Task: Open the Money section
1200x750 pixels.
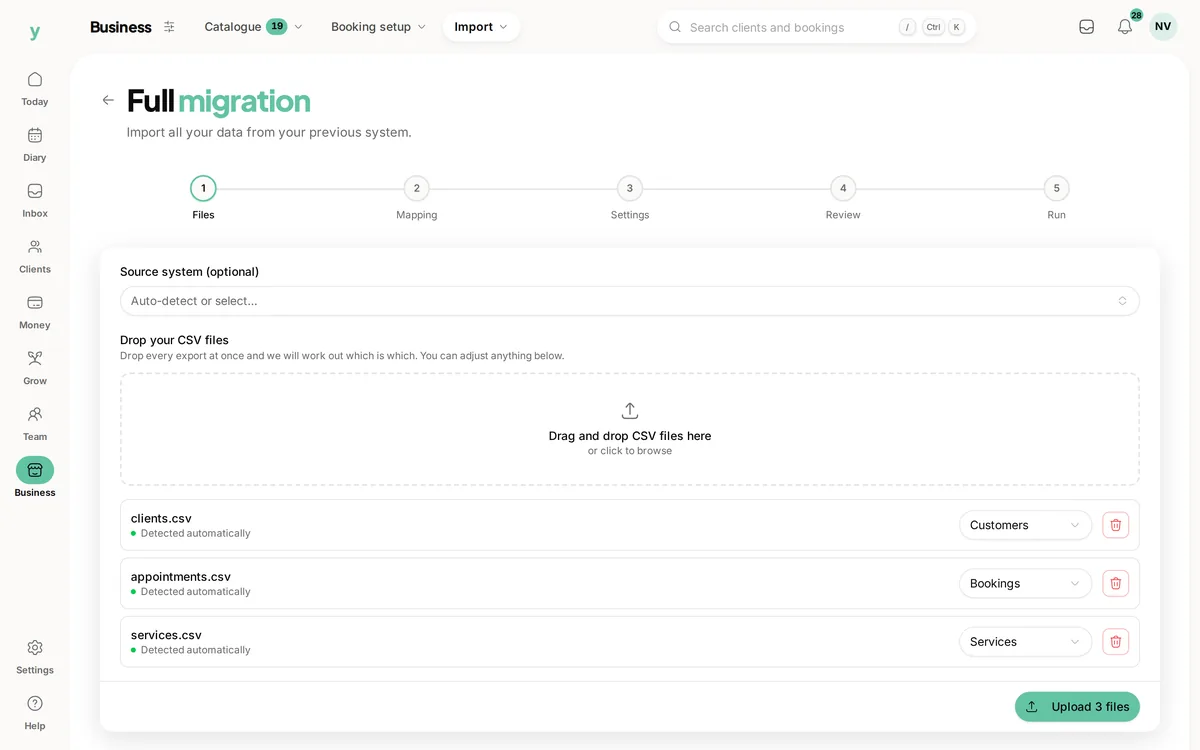Action: point(35,312)
